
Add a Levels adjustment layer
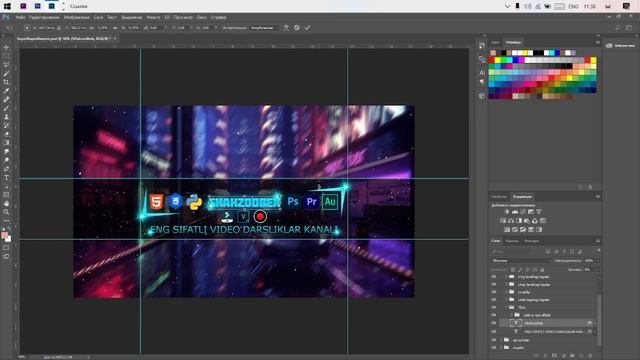515,212
